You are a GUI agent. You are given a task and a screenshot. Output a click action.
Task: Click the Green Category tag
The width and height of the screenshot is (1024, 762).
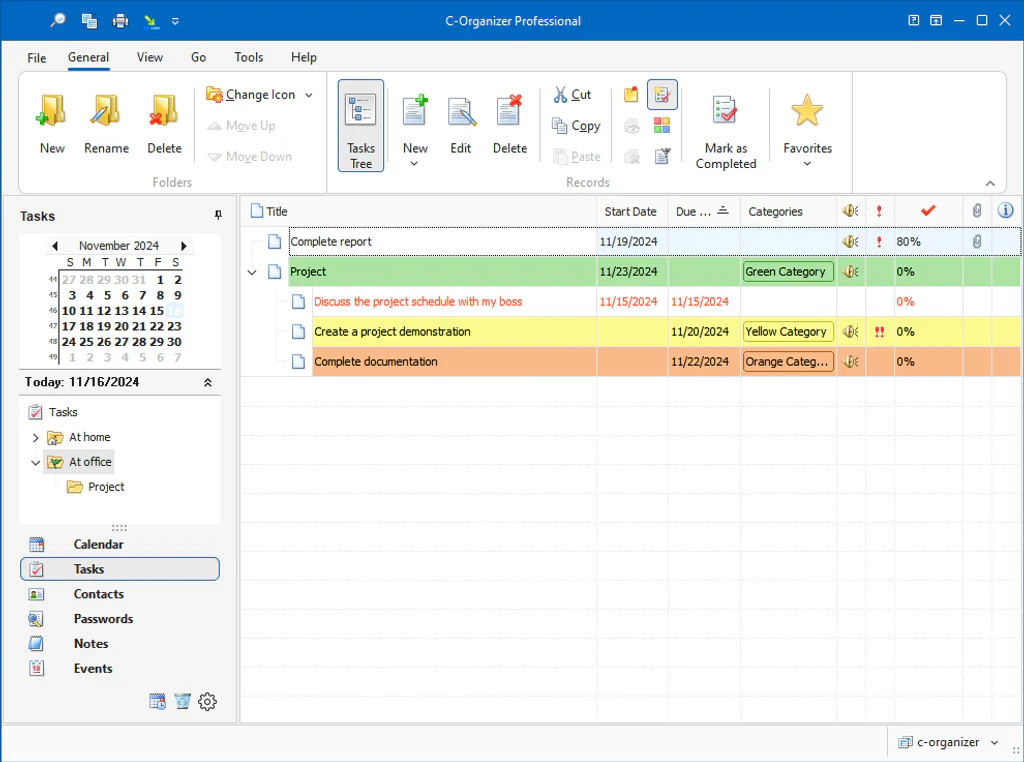click(788, 272)
